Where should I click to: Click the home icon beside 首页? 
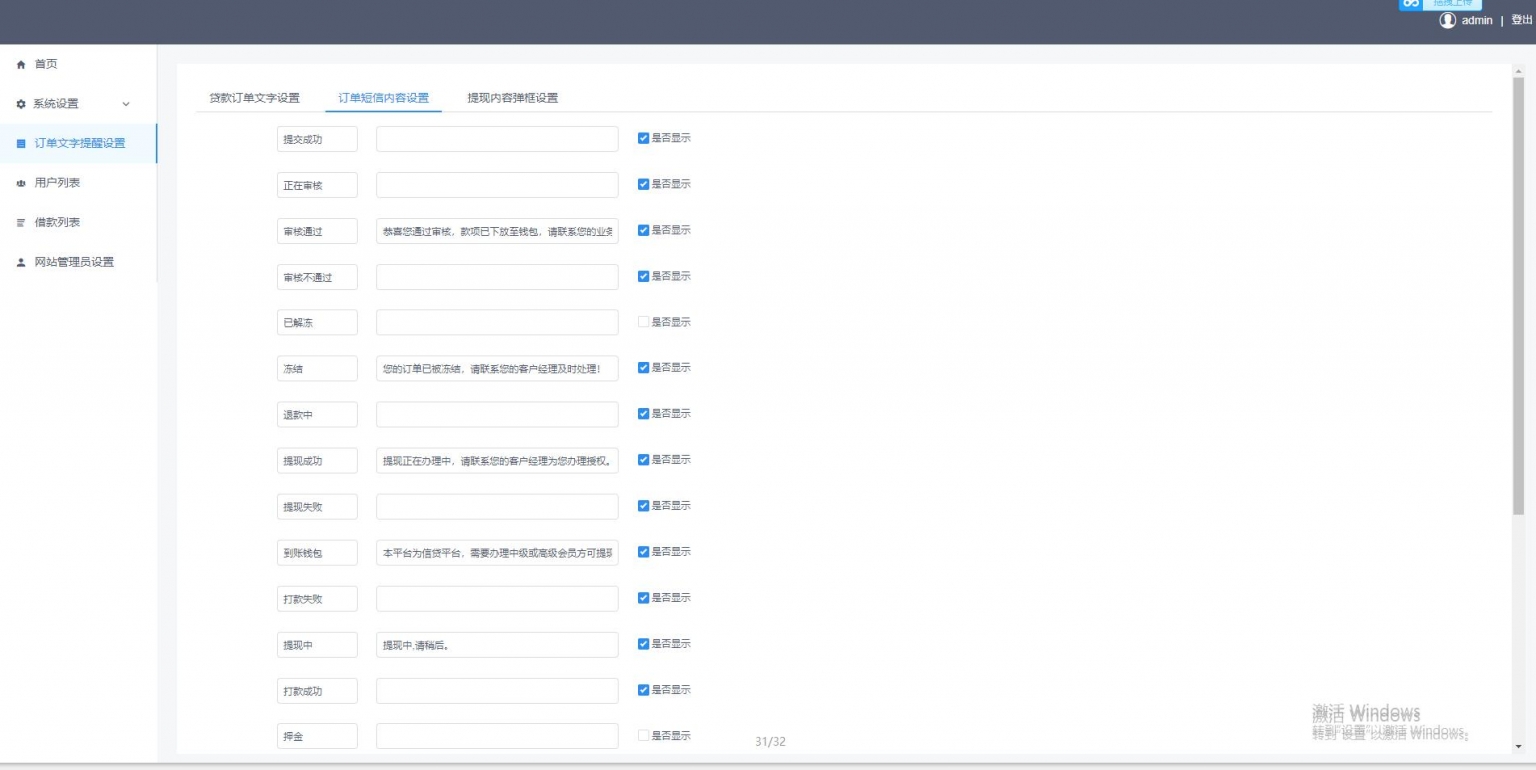tap(21, 64)
